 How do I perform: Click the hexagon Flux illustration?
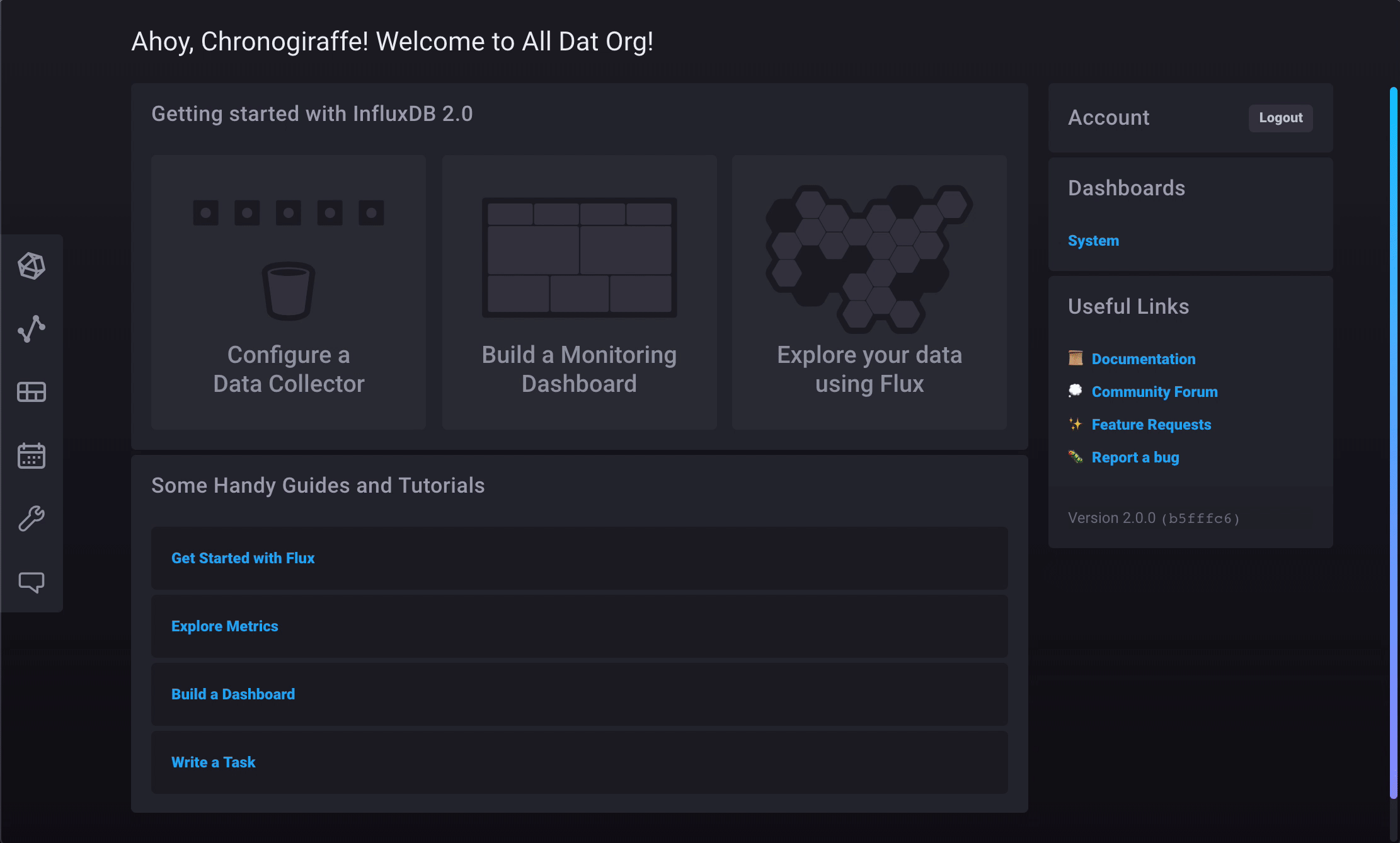(x=869, y=258)
